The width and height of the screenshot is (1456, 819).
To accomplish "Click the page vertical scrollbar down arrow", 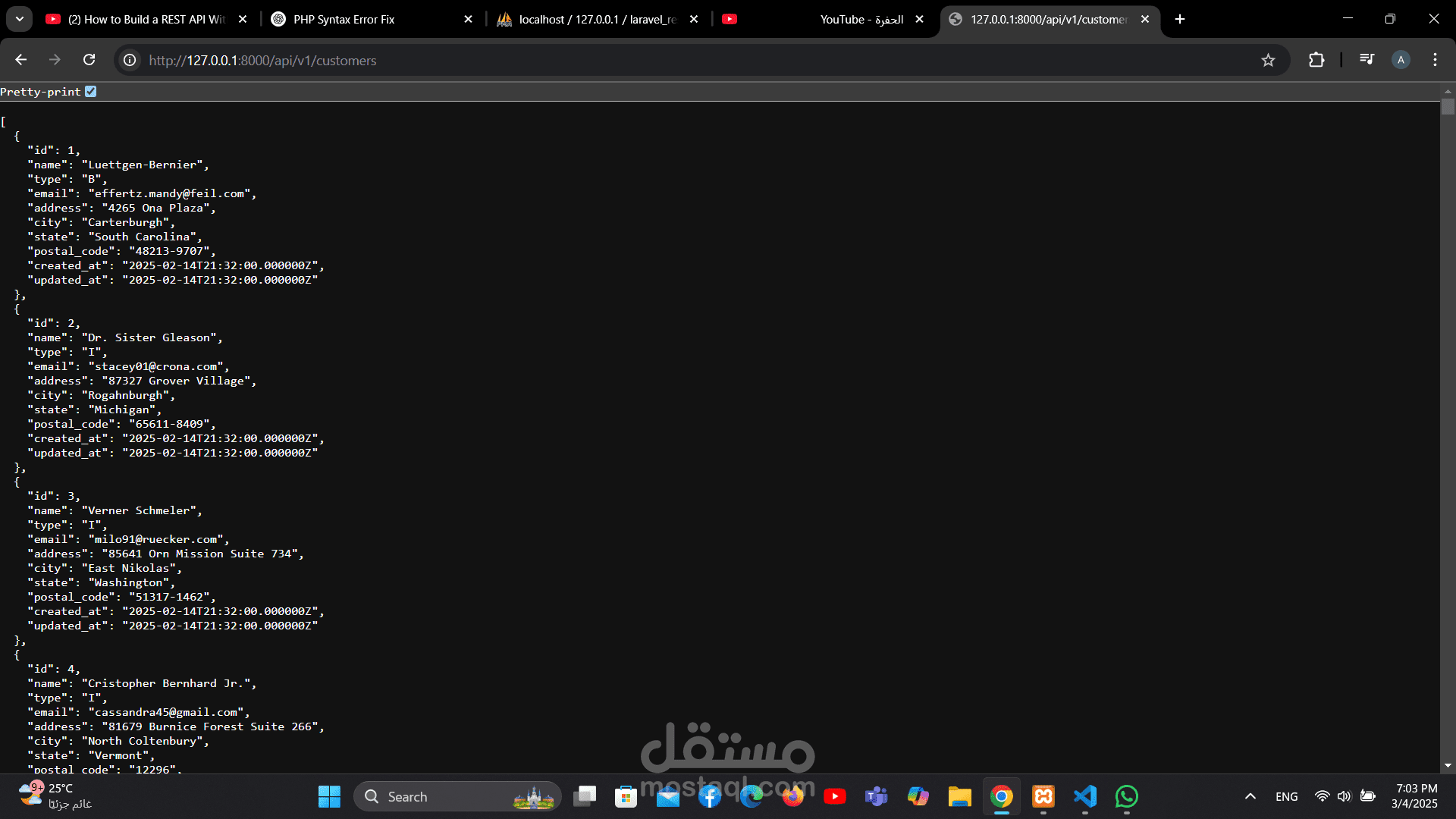I will click(1448, 766).
